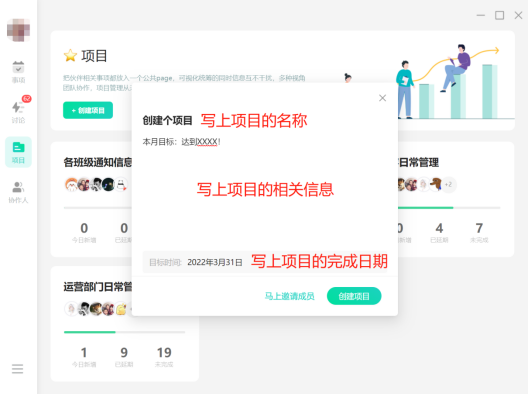Click the yellow star next to 项目
The height and width of the screenshot is (394, 528).
(x=70, y=56)
